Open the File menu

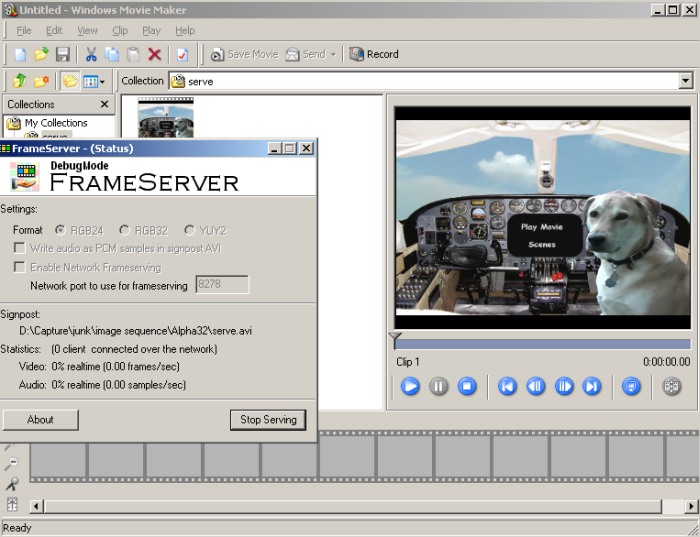pos(24,31)
